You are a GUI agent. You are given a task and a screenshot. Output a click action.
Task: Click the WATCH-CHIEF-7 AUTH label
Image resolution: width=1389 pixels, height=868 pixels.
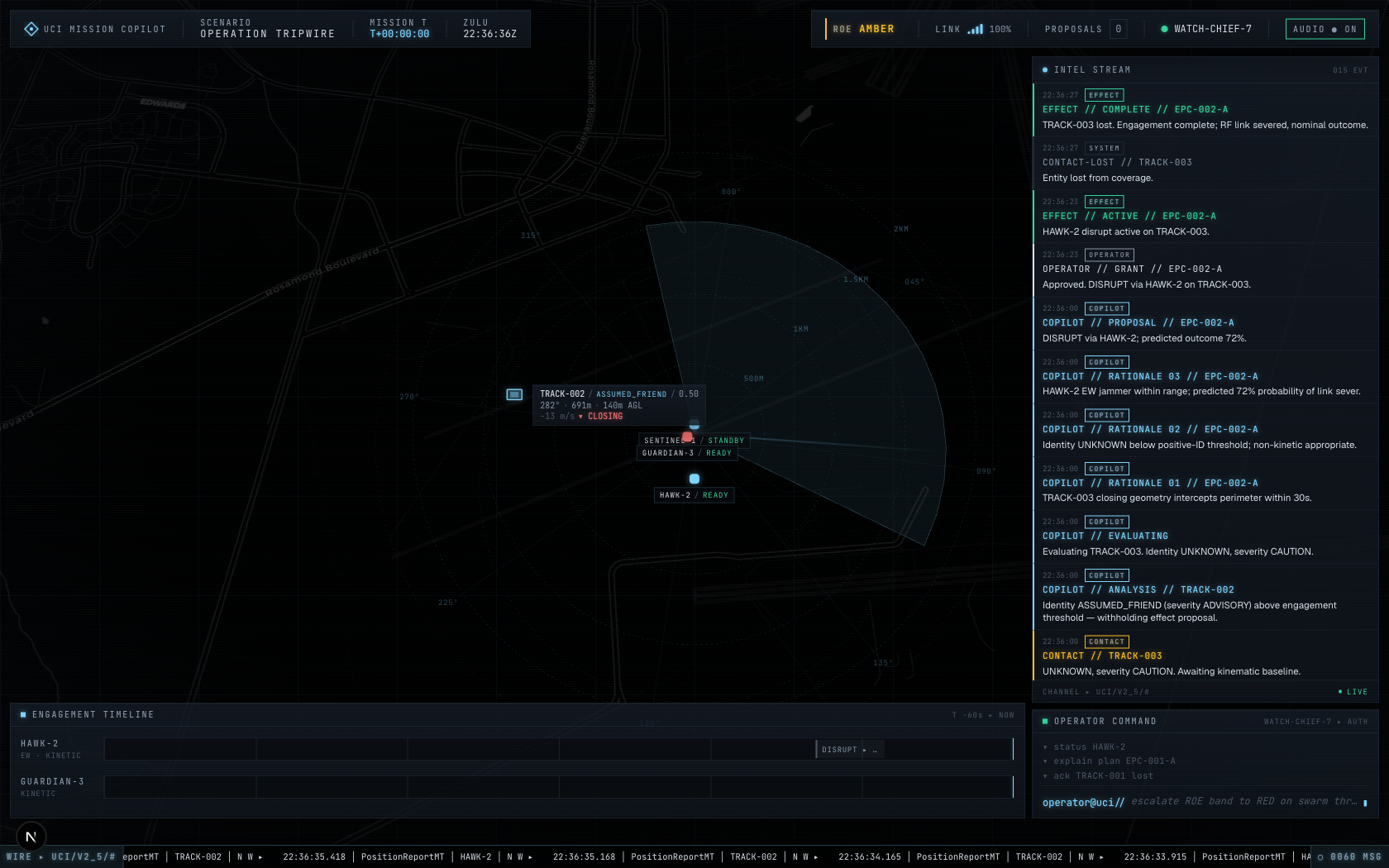tap(1315, 722)
